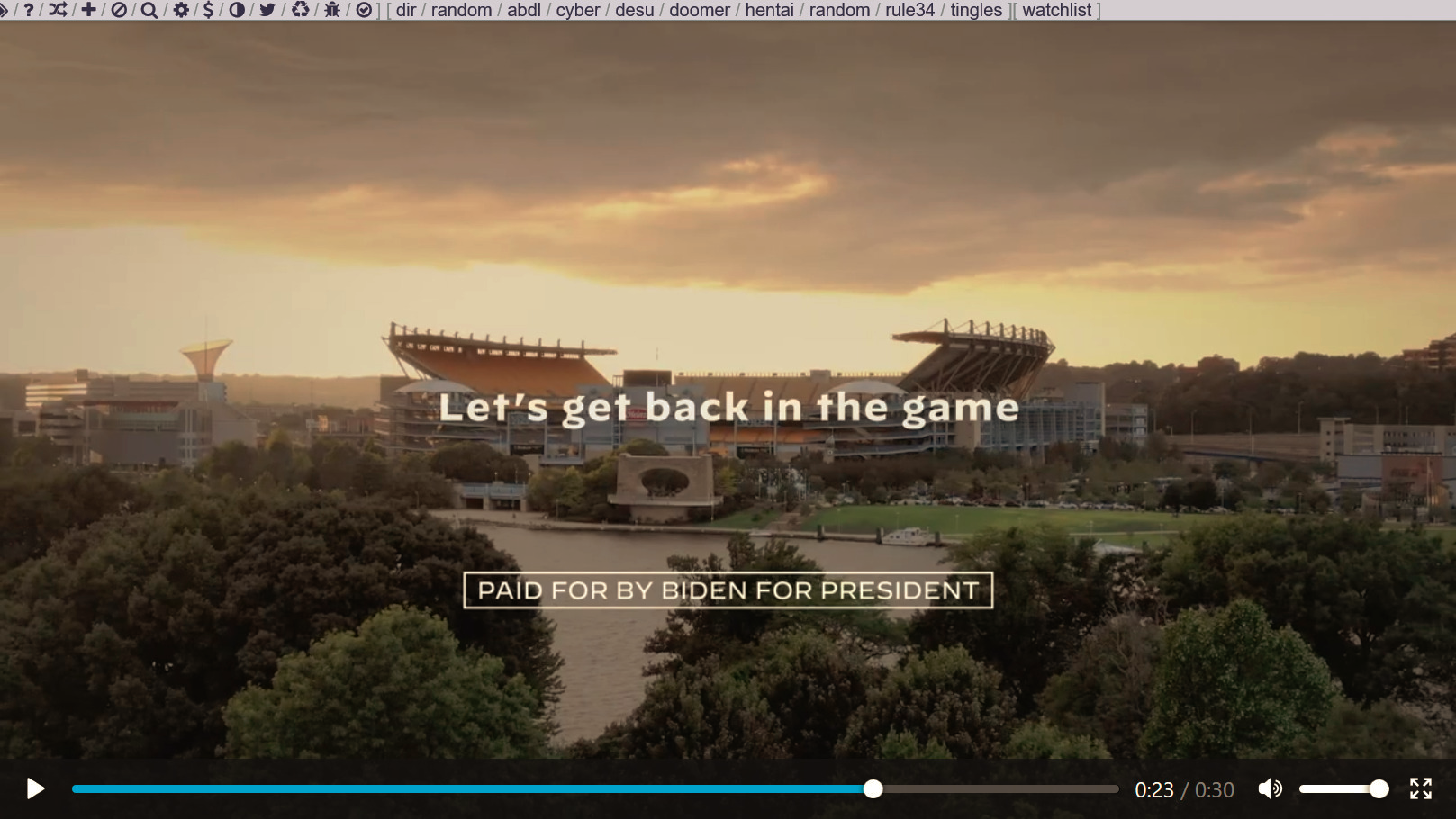The height and width of the screenshot is (819, 1456).
Task: Play the video
Action: (x=35, y=789)
